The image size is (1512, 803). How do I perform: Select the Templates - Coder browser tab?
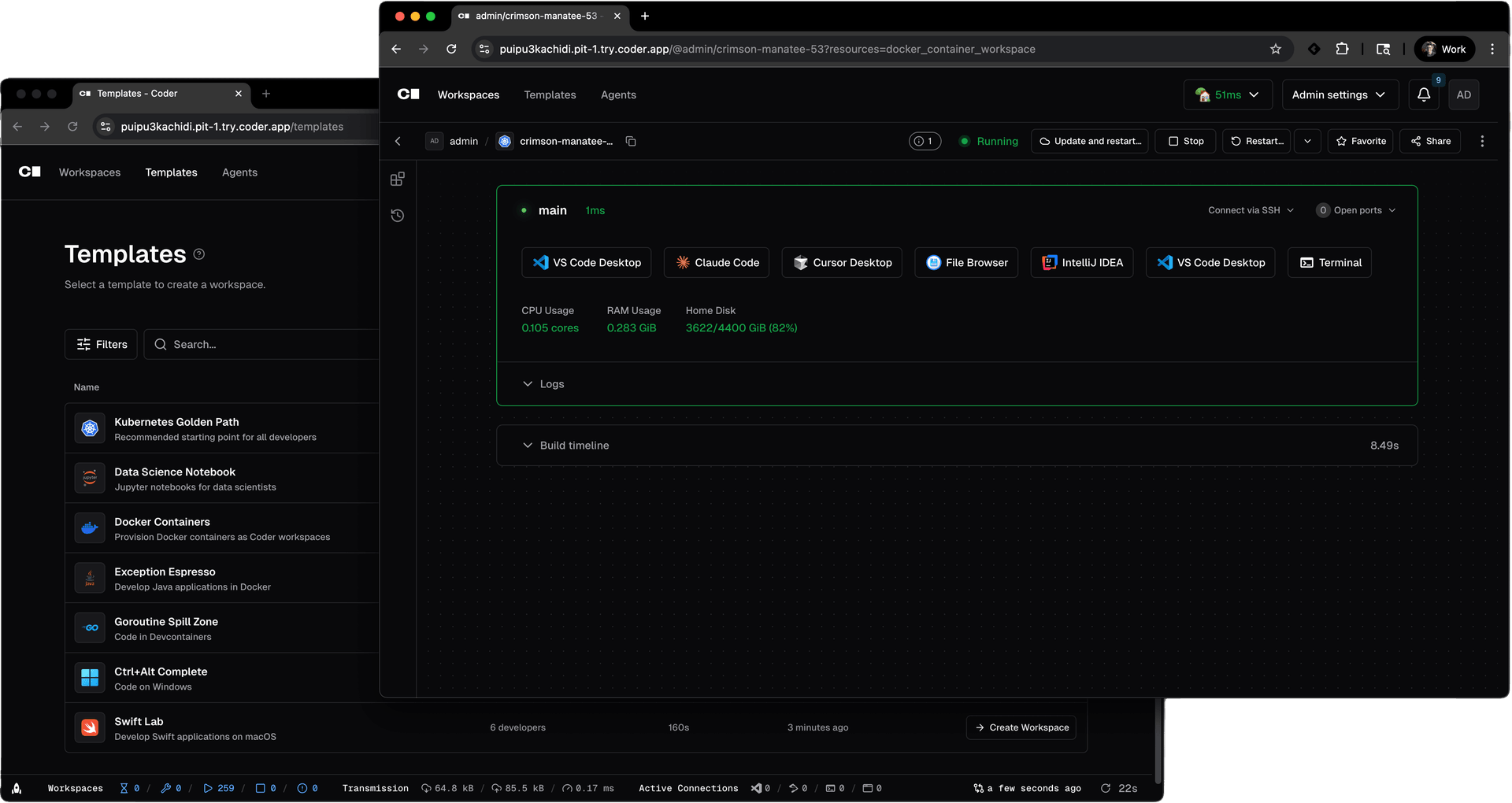coord(161,94)
